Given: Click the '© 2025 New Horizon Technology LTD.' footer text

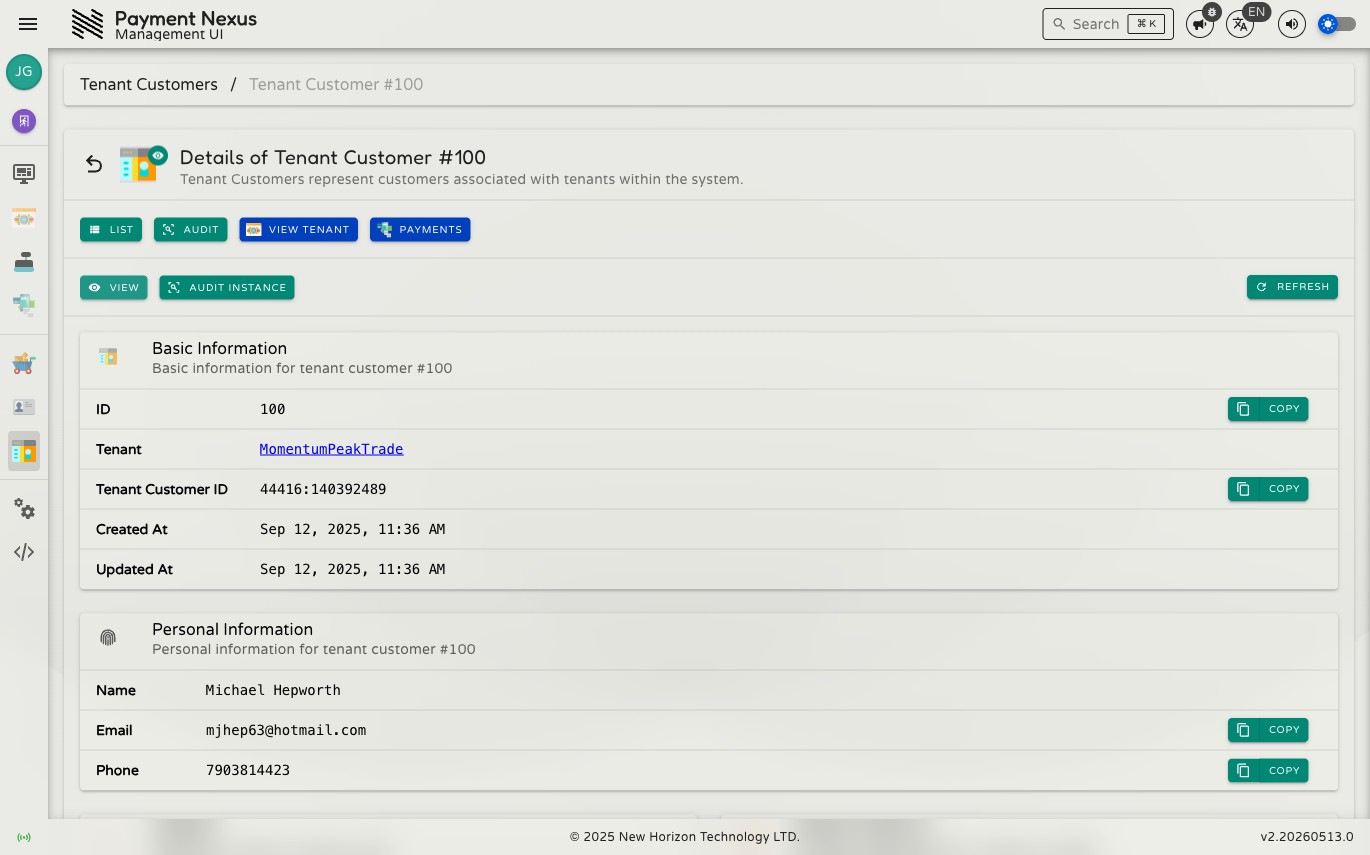Looking at the screenshot, I should click(x=685, y=837).
